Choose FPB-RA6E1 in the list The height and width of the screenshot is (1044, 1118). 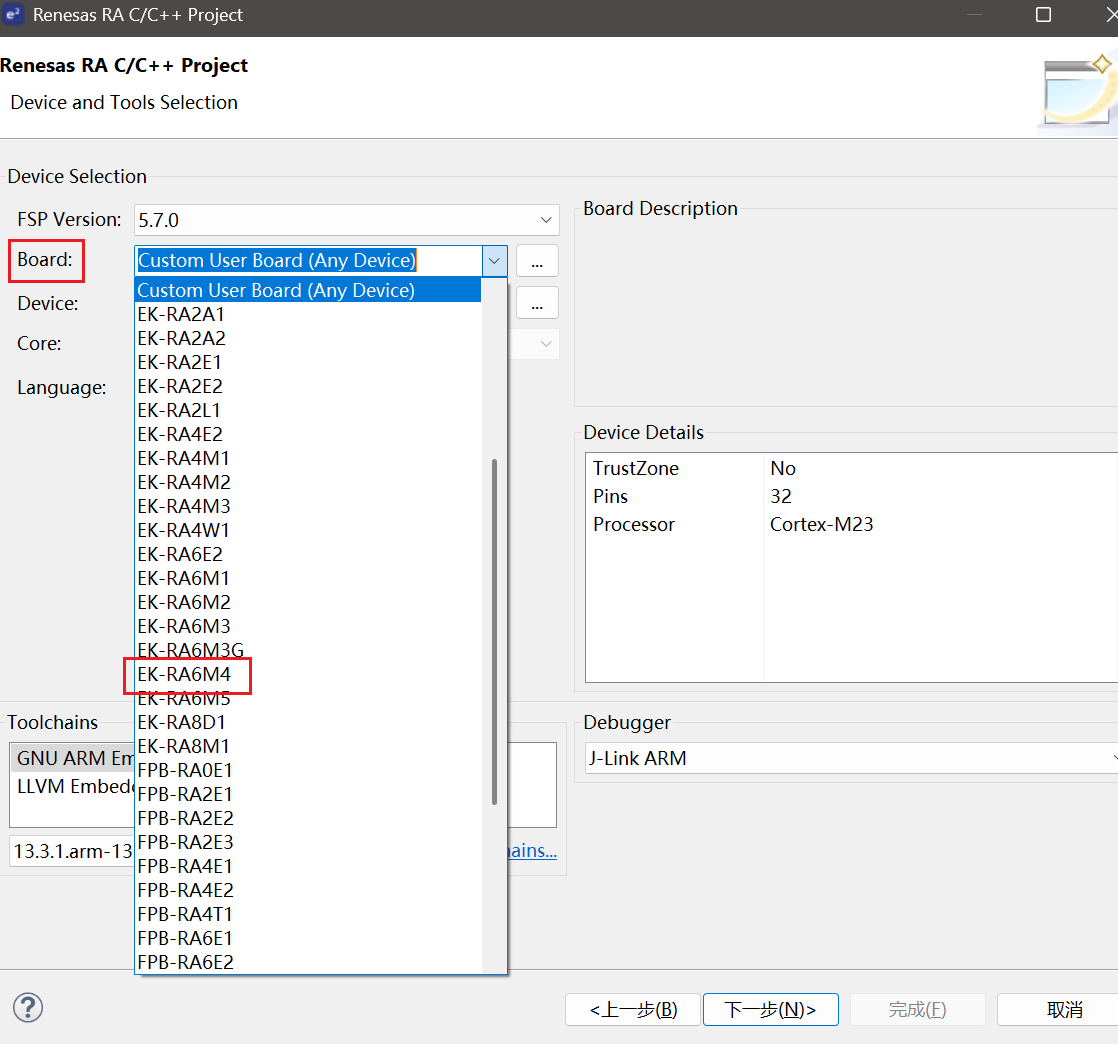308,938
